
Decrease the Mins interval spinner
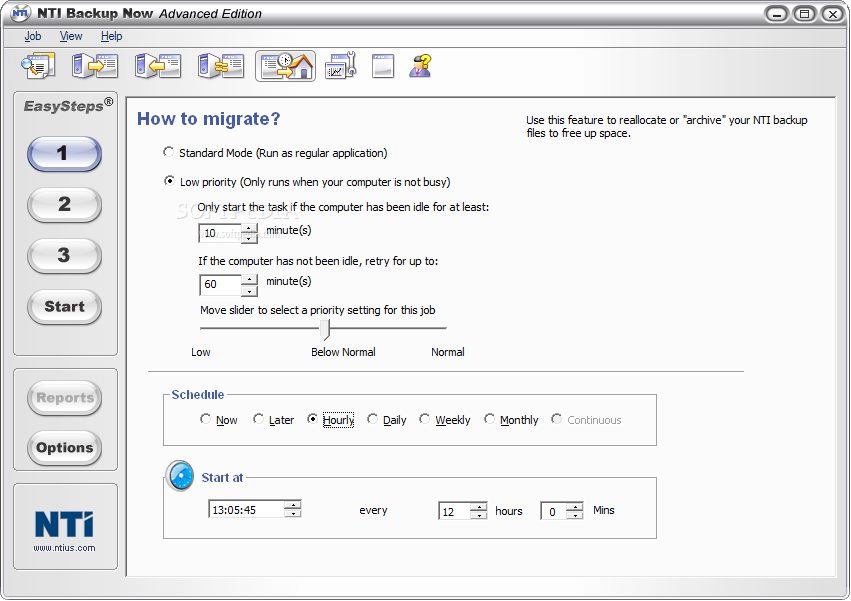click(x=574, y=515)
